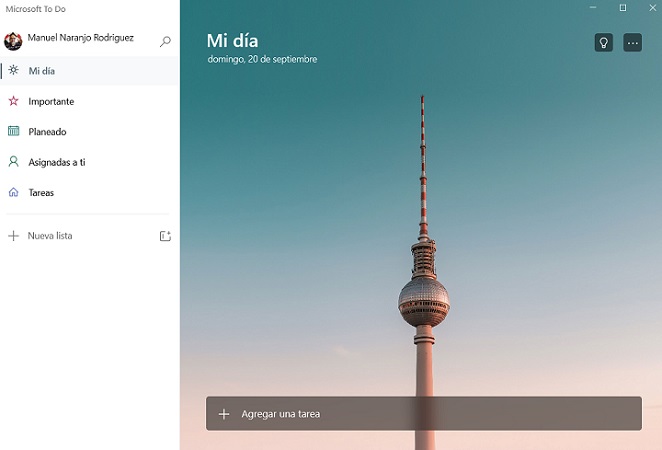662x450 pixels.
Task: Click the account name Manuel Naranjo Rodriguez
Action: [x=80, y=38]
